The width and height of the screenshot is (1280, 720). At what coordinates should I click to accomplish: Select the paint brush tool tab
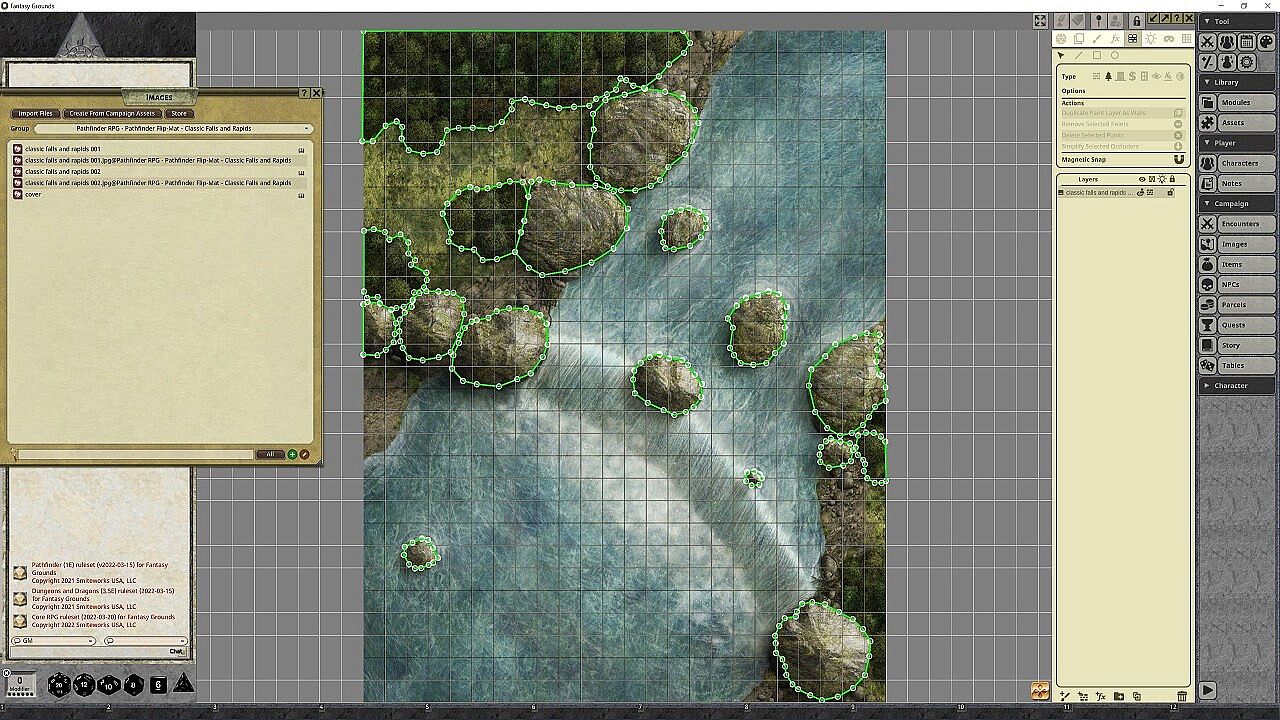tap(1097, 39)
